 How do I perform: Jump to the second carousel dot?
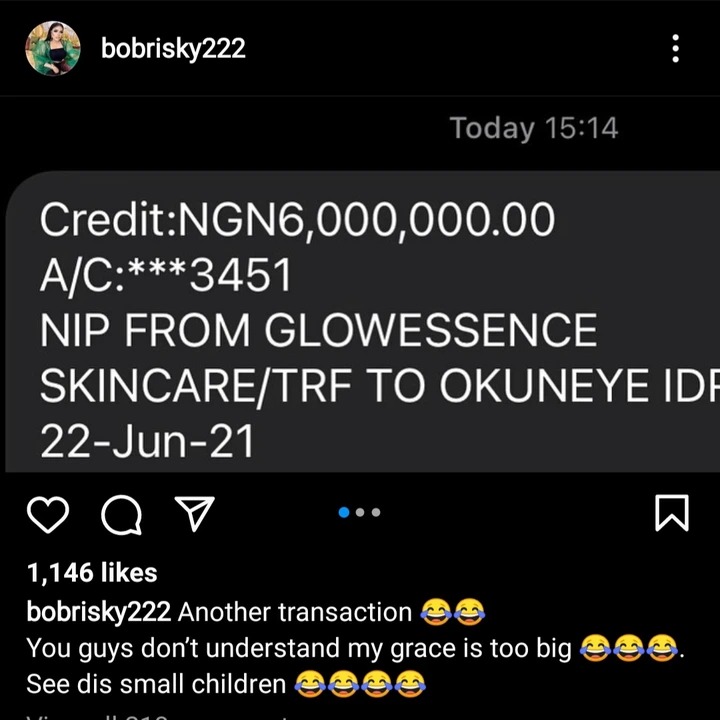click(360, 512)
